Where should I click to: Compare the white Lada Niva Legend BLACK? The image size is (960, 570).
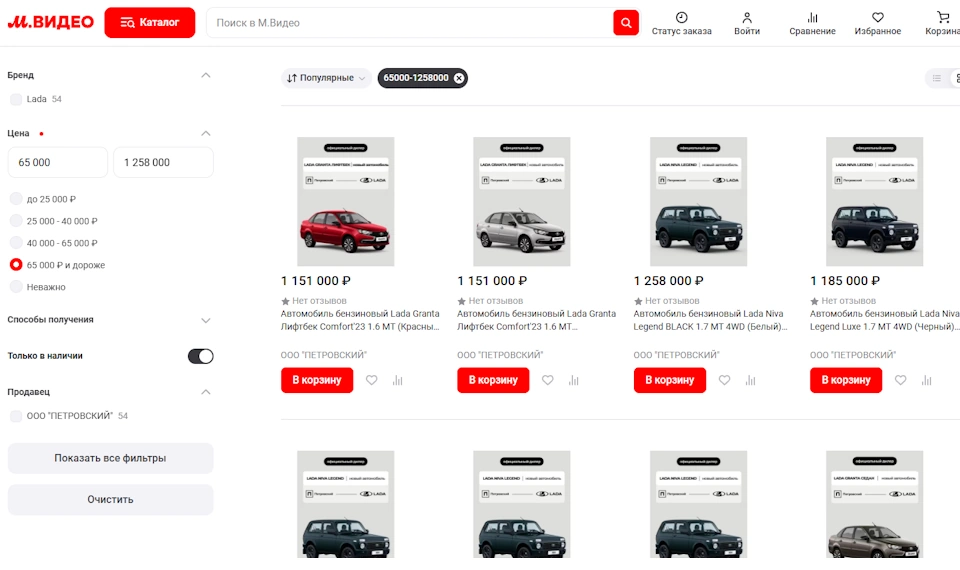pyautogui.click(x=750, y=380)
